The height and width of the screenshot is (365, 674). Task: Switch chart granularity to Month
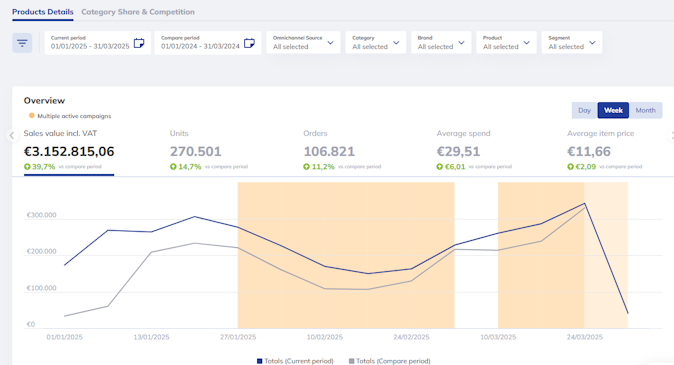(x=645, y=110)
